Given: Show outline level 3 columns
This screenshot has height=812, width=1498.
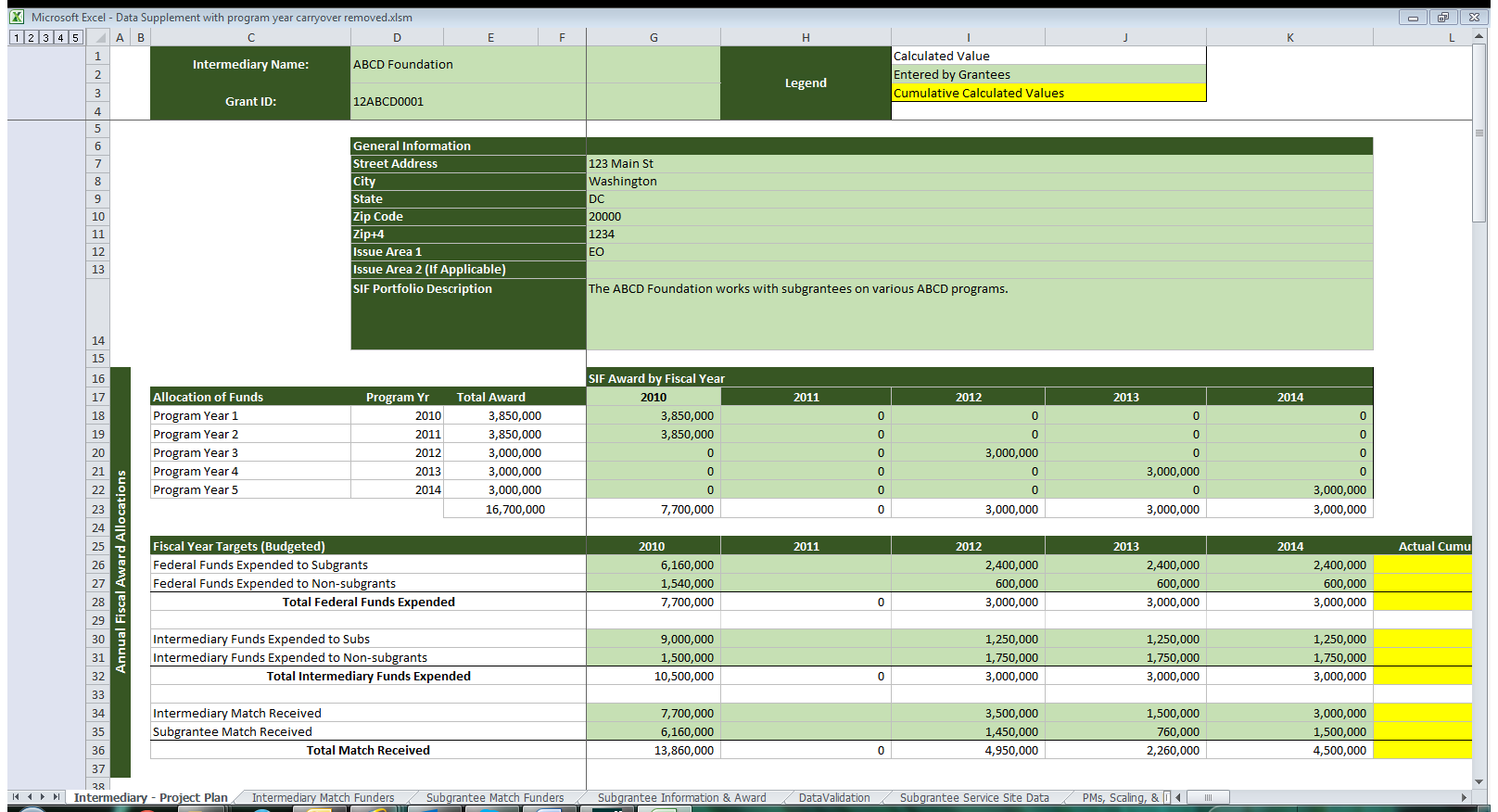Looking at the screenshot, I should [45, 38].
